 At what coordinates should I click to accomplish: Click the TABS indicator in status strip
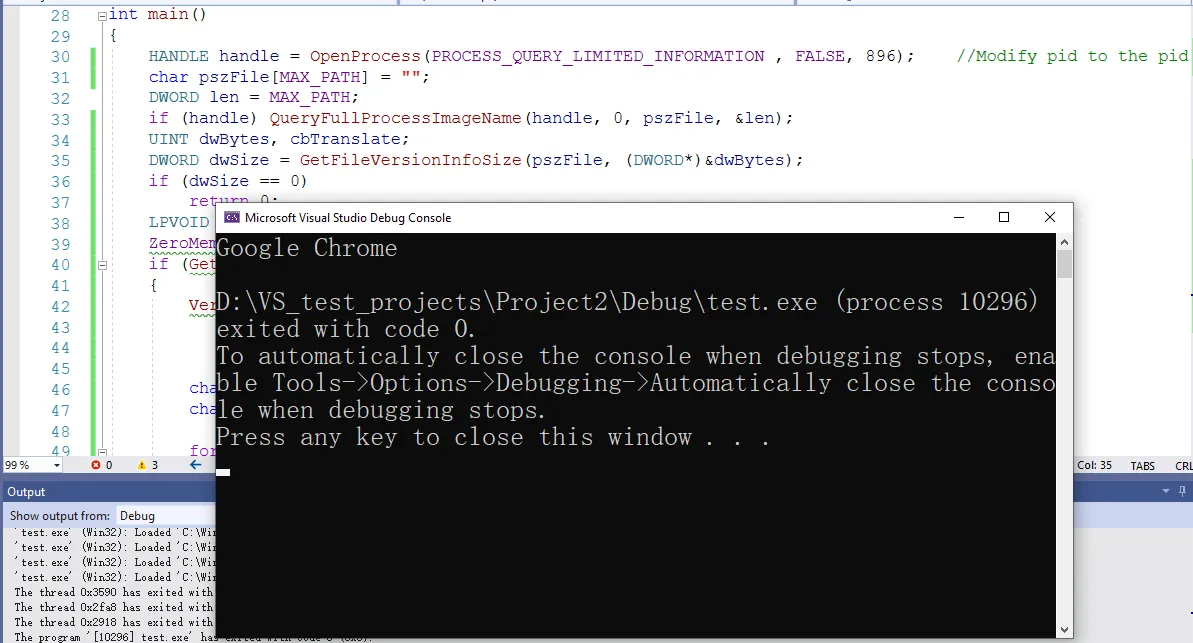point(1142,466)
